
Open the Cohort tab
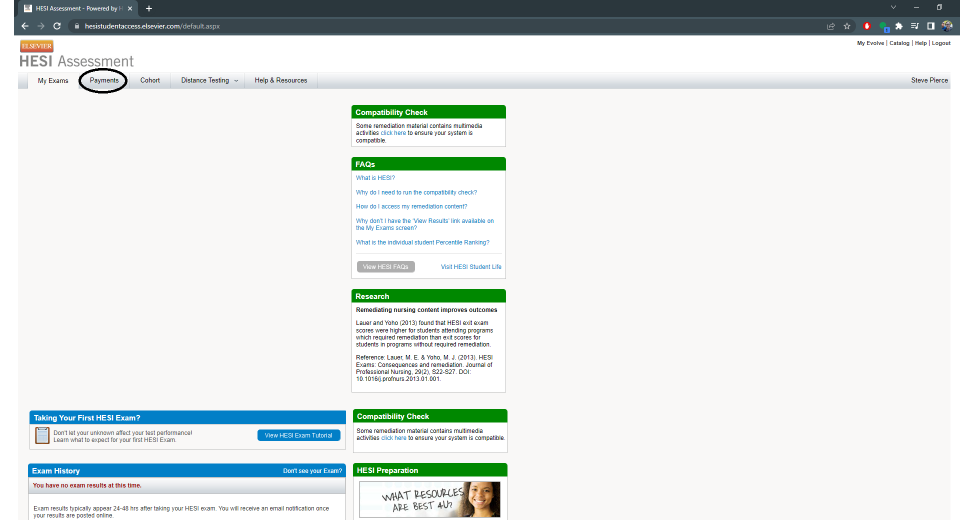pos(150,81)
